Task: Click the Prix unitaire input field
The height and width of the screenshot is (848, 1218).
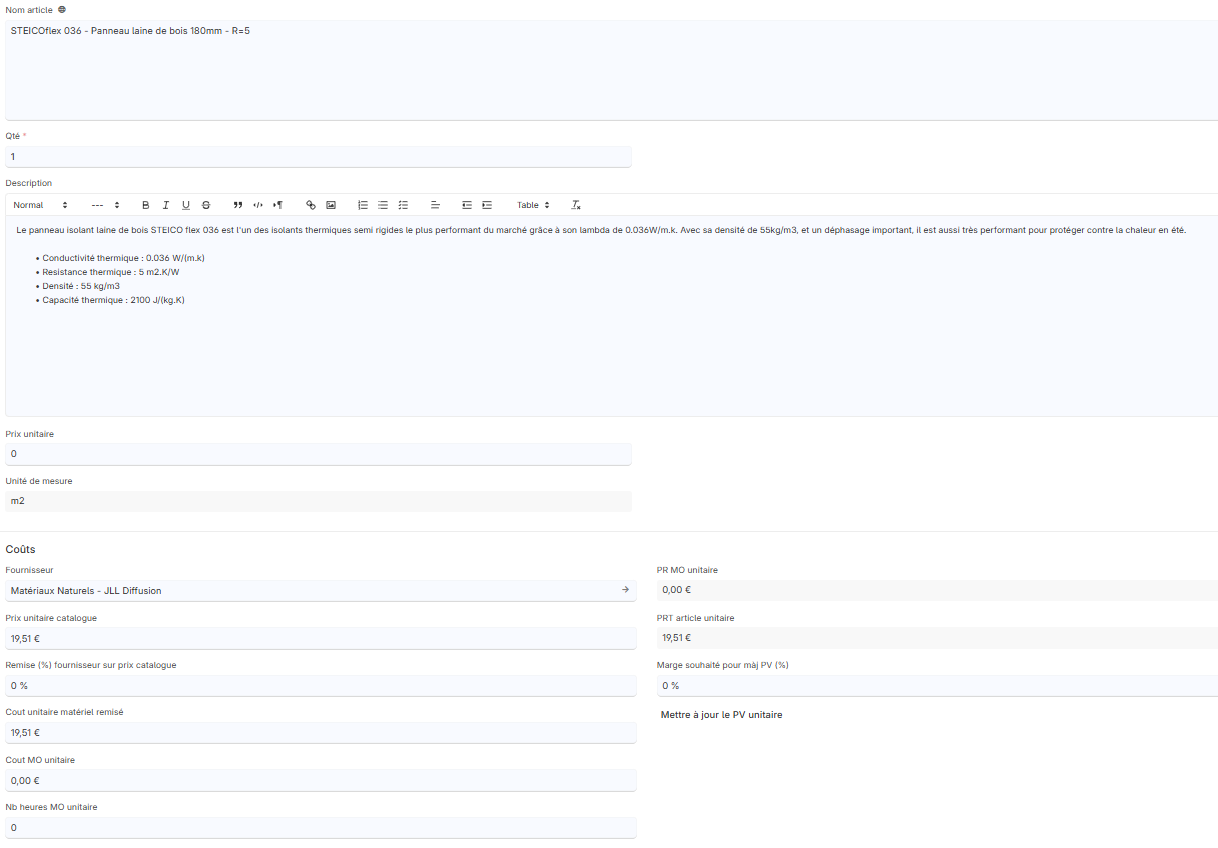Action: [318, 454]
